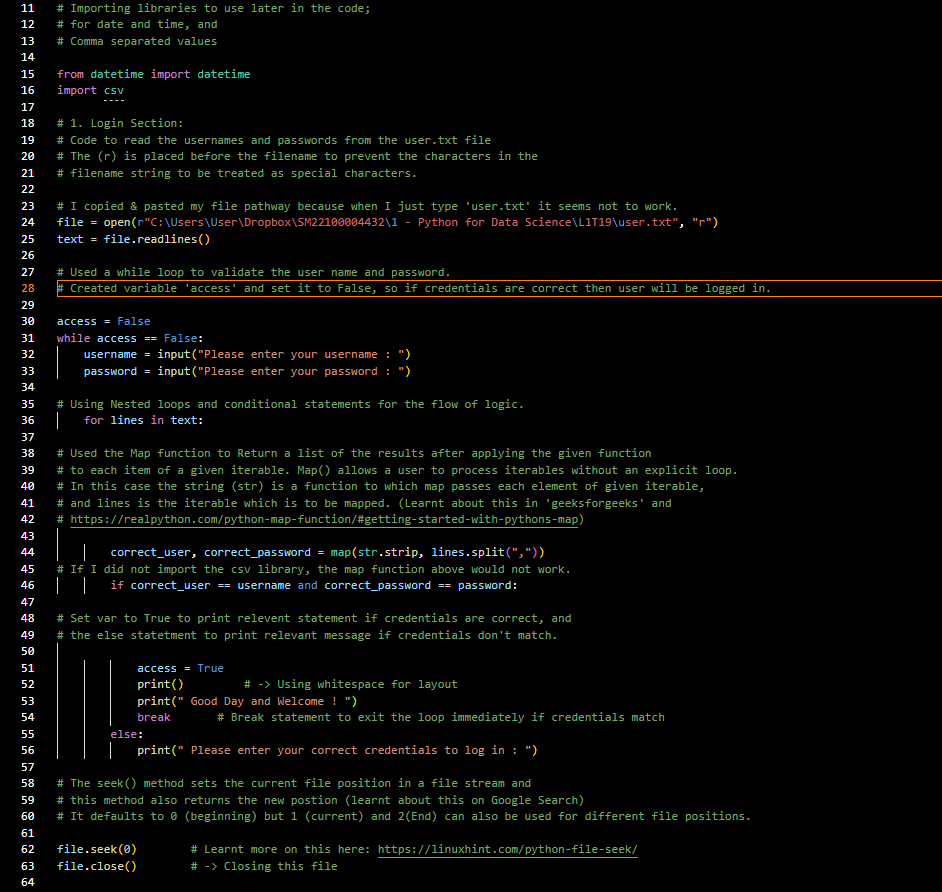Click line number 62 in the gutter
Image resolution: width=942 pixels, height=892 pixels.
[27, 848]
